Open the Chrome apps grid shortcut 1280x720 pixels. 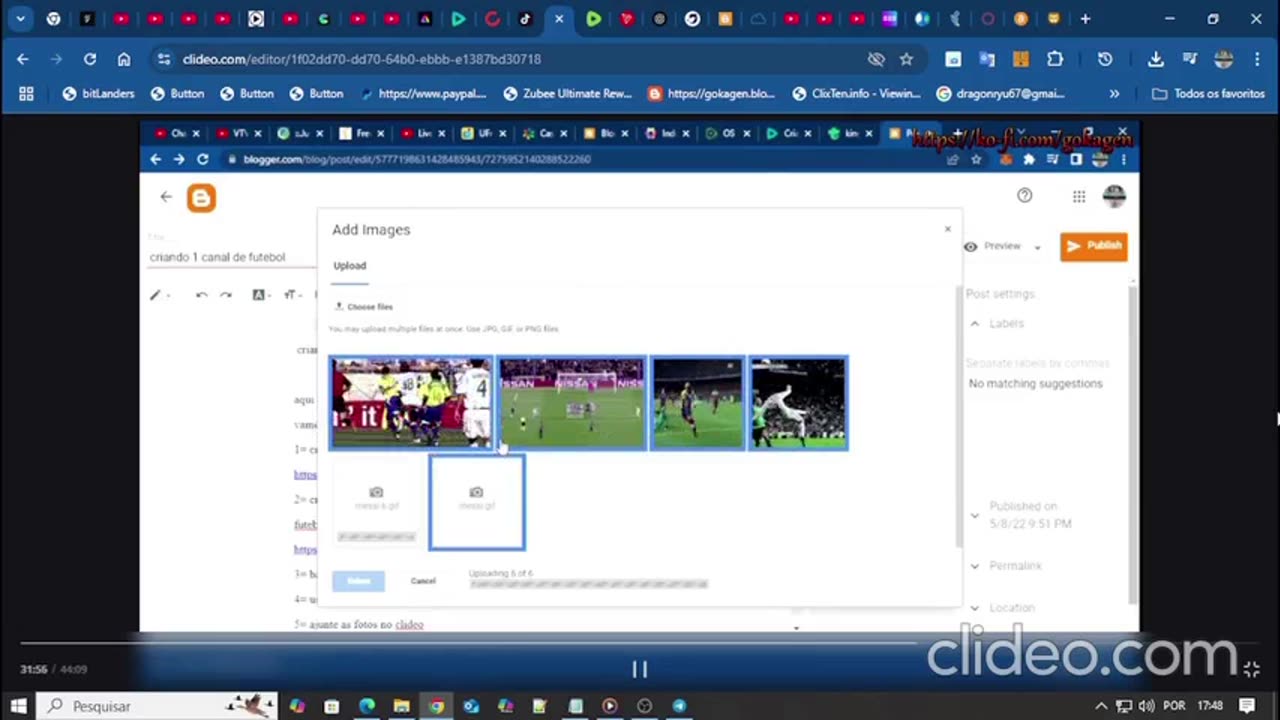tap(26, 93)
